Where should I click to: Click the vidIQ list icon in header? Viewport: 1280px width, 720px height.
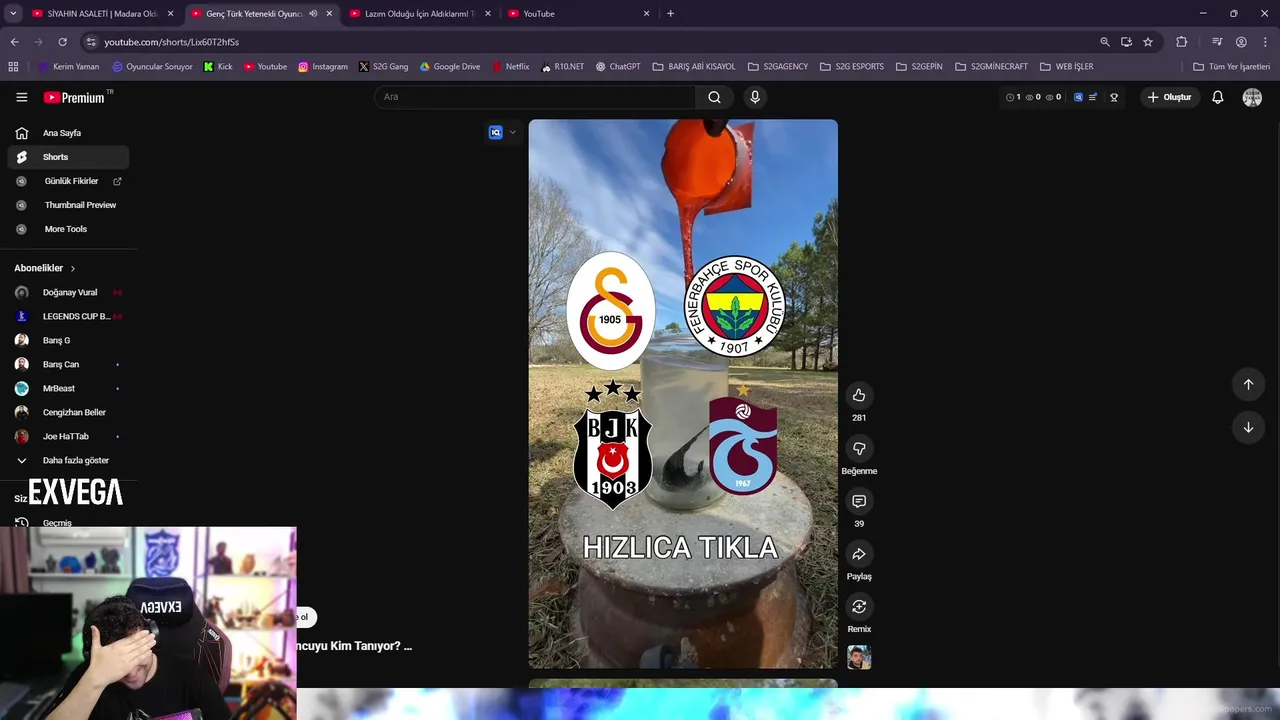click(1093, 97)
